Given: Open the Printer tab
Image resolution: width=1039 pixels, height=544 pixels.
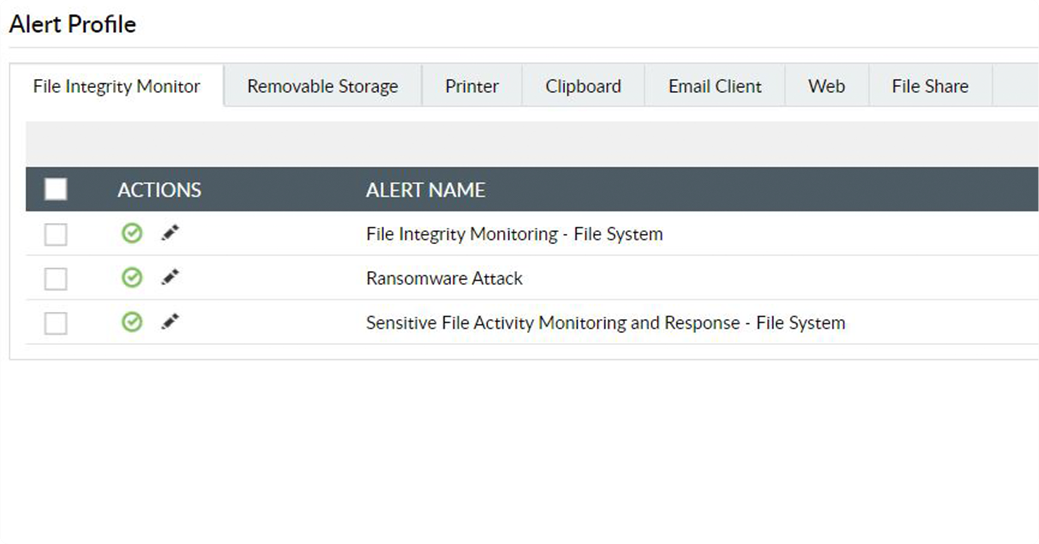Looking at the screenshot, I should tap(472, 86).
